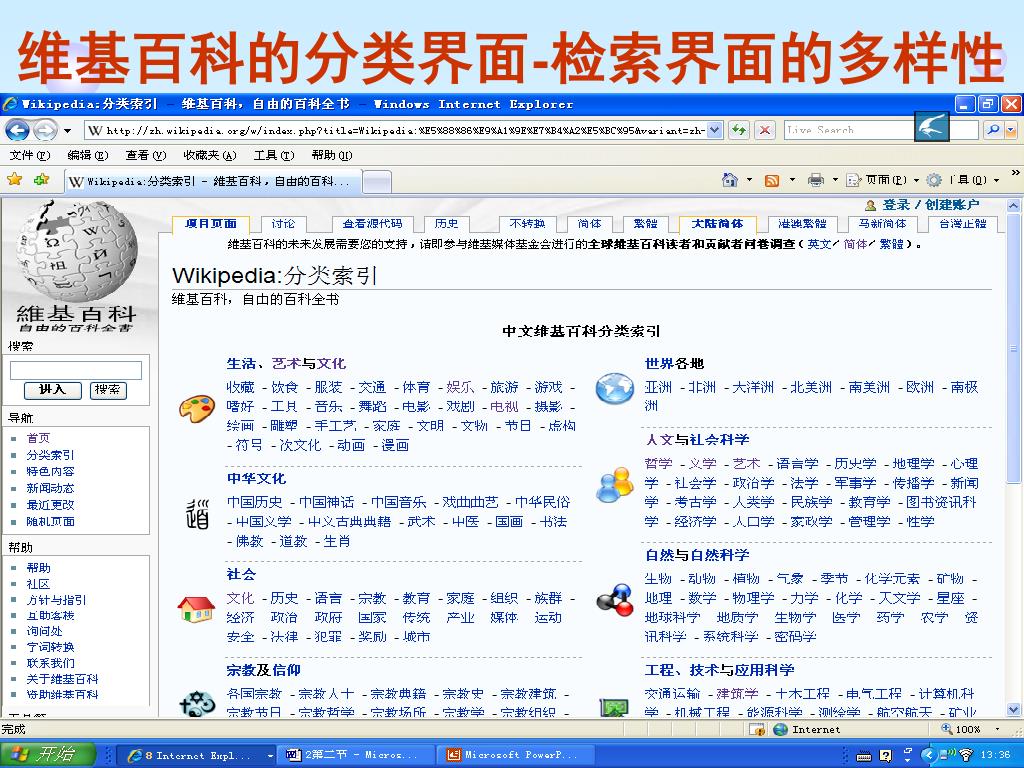Open the 查看 menu
This screenshot has width=1024, height=768.
point(146,155)
